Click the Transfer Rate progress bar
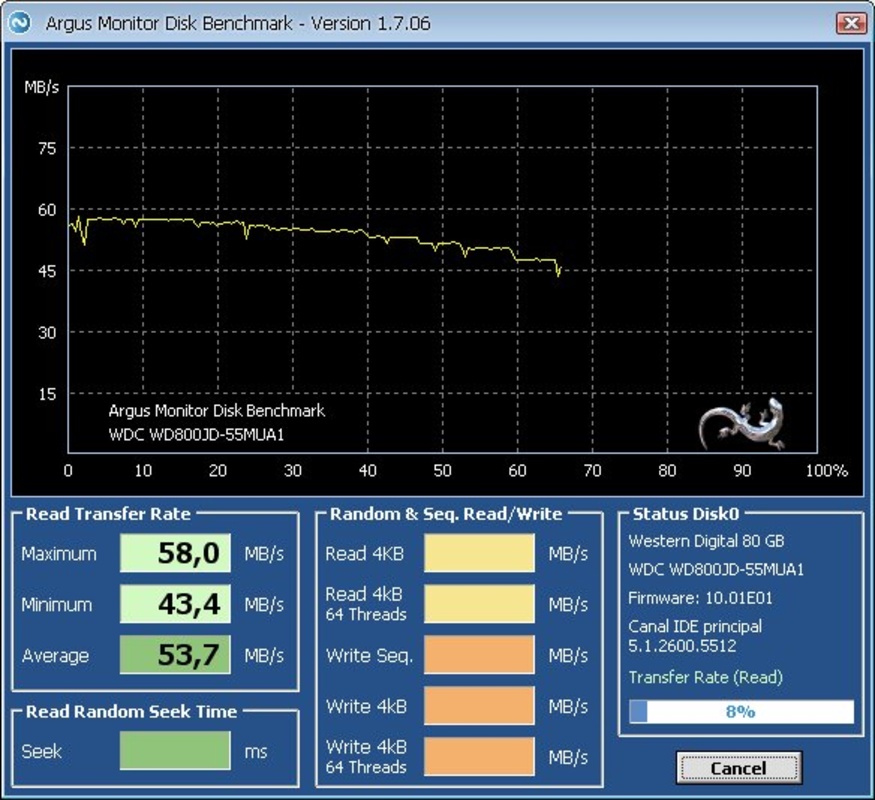Image resolution: width=875 pixels, height=800 pixels. 740,712
